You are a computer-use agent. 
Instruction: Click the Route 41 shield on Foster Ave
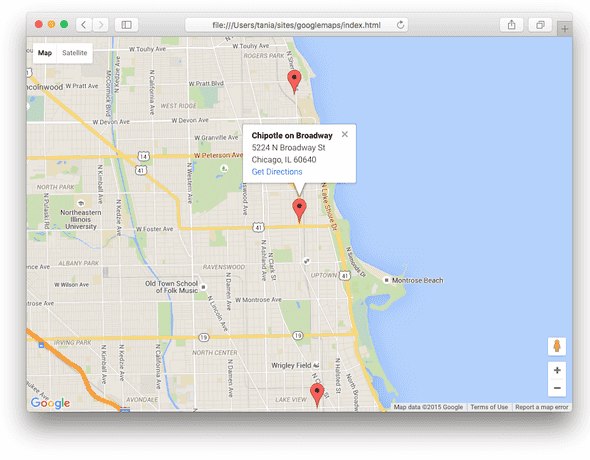coord(259,227)
